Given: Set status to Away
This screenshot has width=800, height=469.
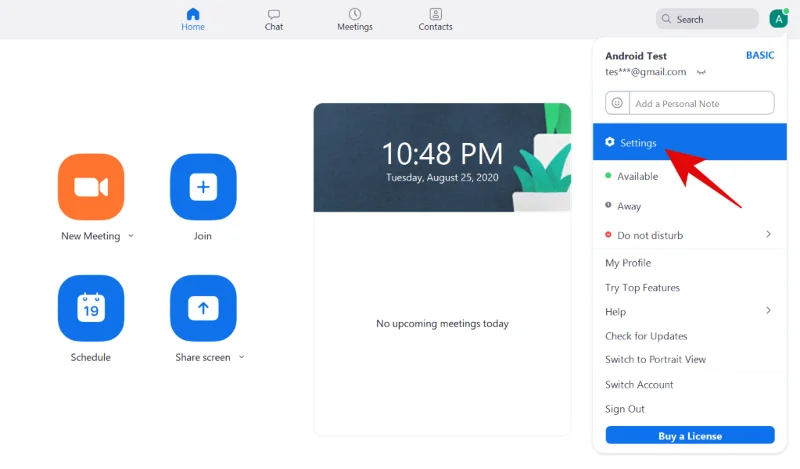Looking at the screenshot, I should pyautogui.click(x=629, y=206).
